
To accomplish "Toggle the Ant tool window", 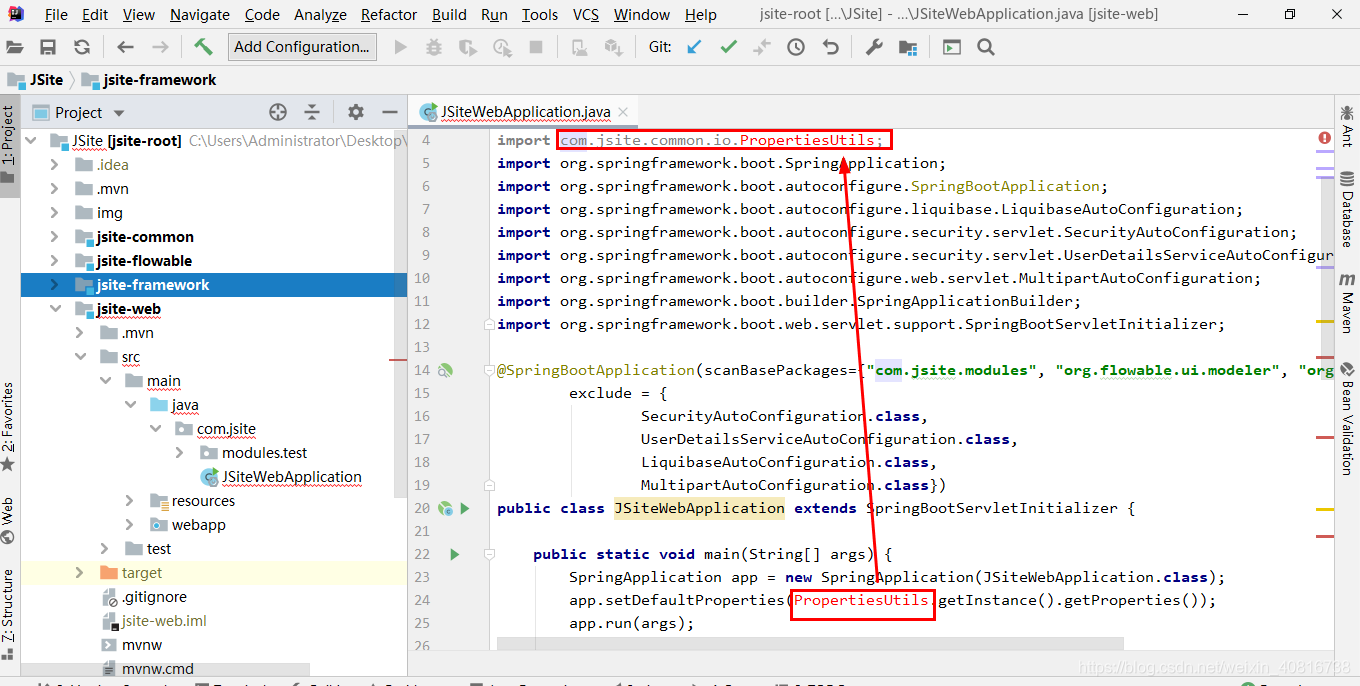I will 1347,126.
